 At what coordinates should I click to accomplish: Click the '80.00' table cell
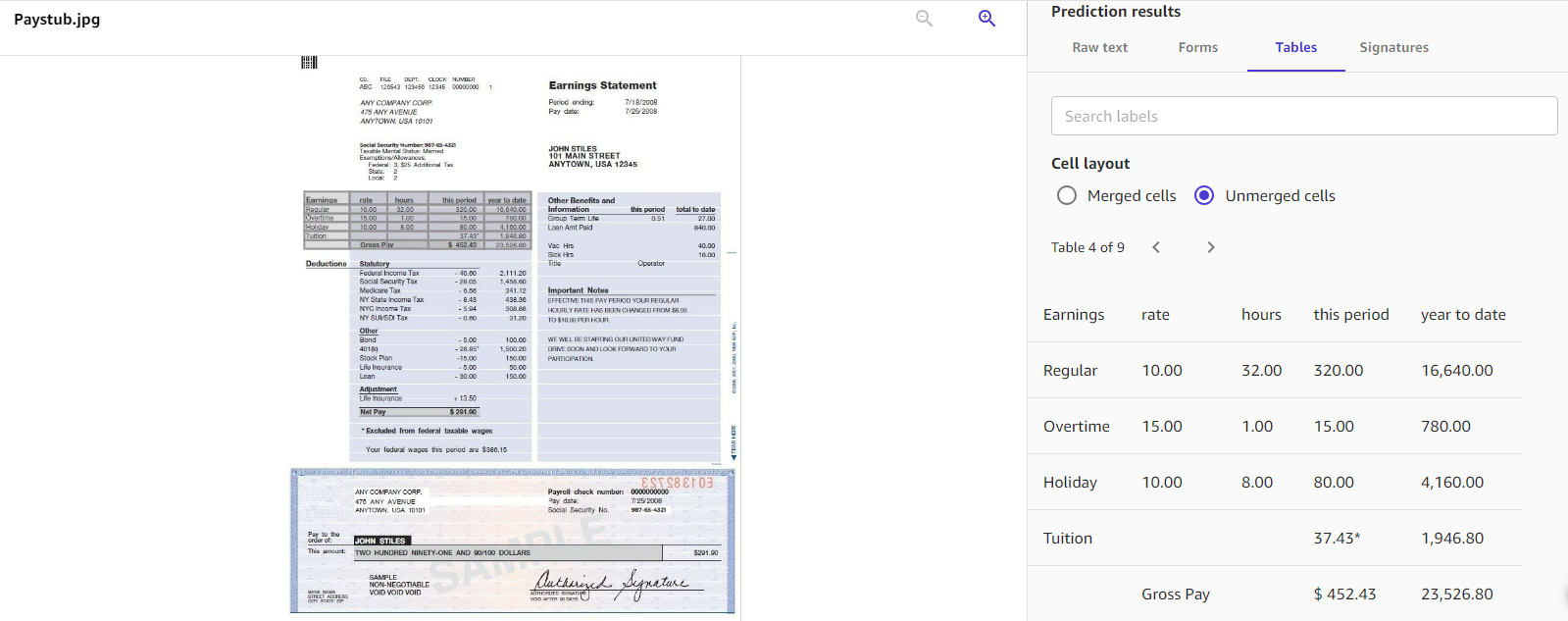[1334, 483]
